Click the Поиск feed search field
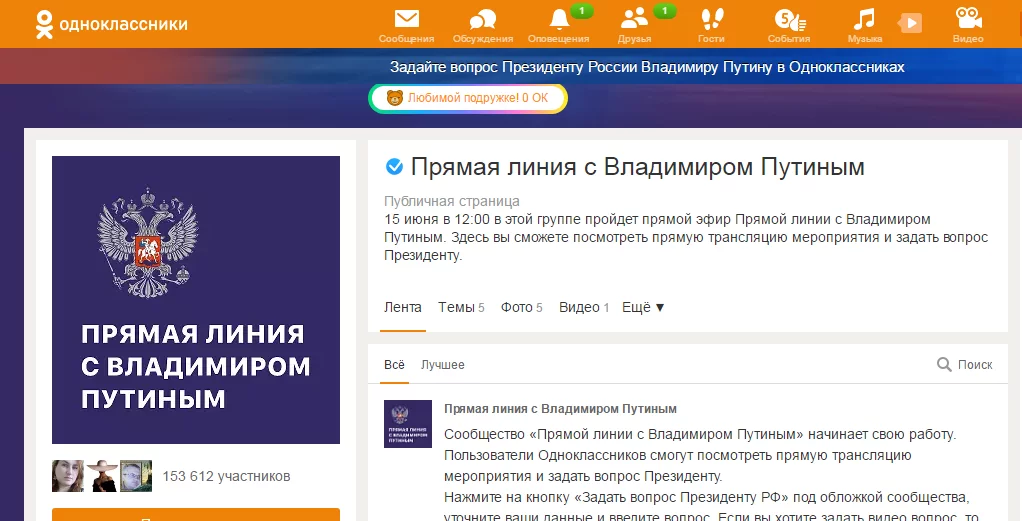Screen dimensions: 1022x521 (965, 365)
